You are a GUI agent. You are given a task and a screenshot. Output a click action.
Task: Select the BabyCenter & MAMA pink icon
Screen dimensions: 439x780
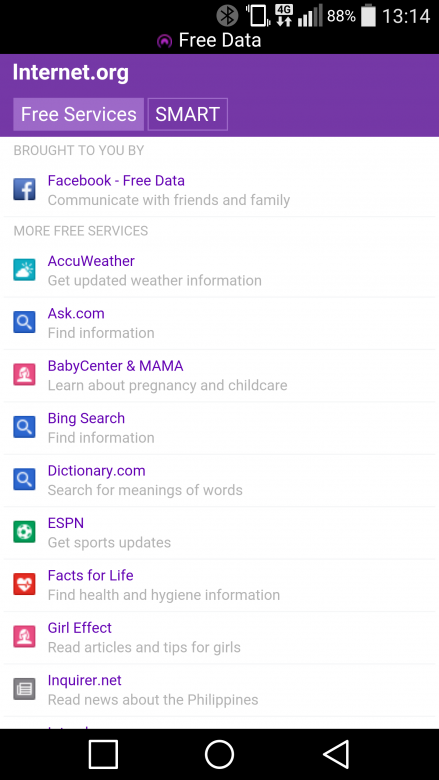tap(24, 375)
